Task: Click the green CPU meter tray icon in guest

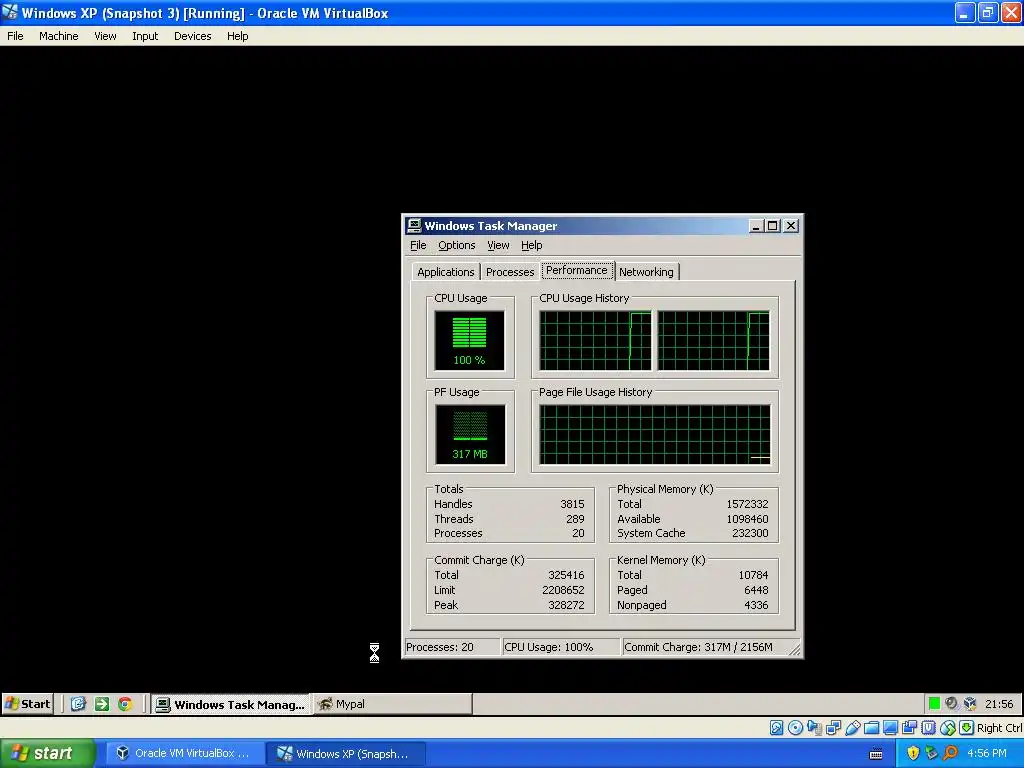Action: (x=934, y=703)
